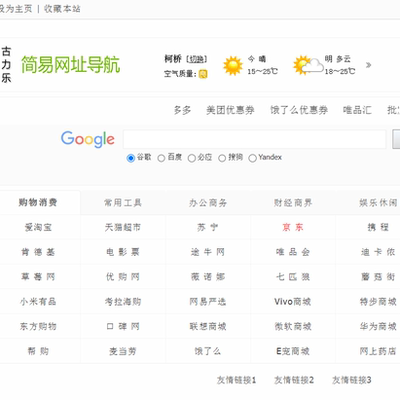This screenshot has height=400, width=400.
Task: Open the red 京东 link
Action: pos(293,227)
